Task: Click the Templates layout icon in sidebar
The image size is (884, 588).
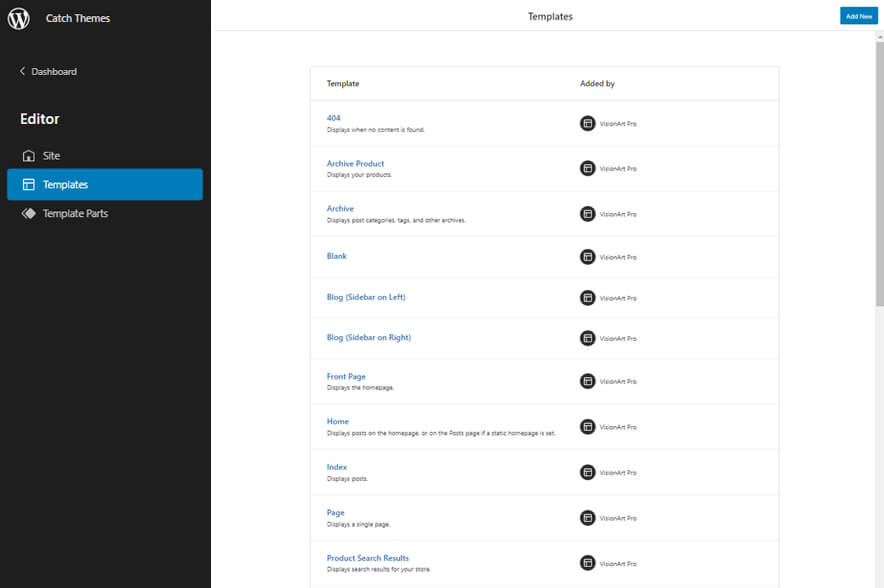Action: click(28, 185)
